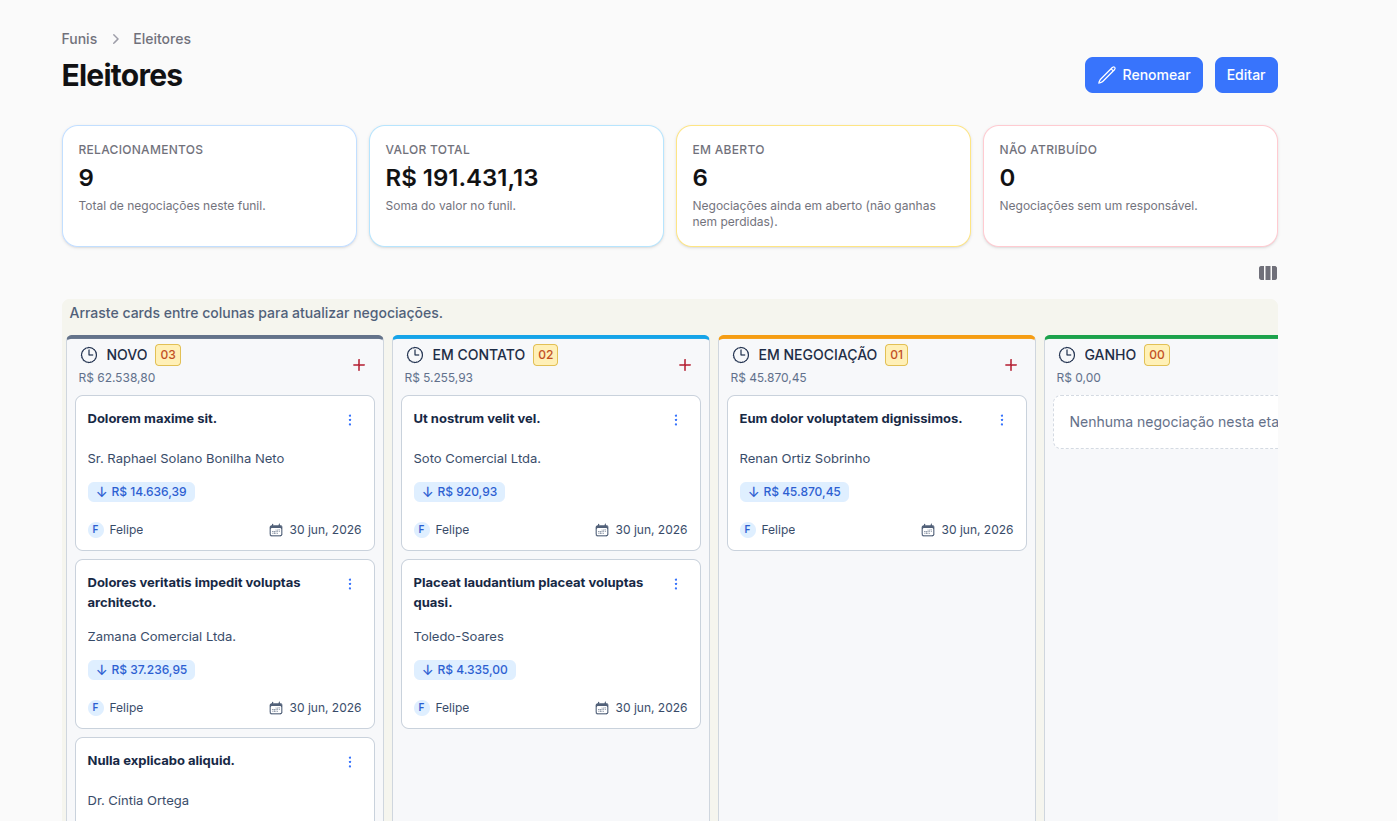Image resolution: width=1397 pixels, height=821 pixels.
Task: Open options menu for Ut nostrum velit card
Action: [x=676, y=420]
